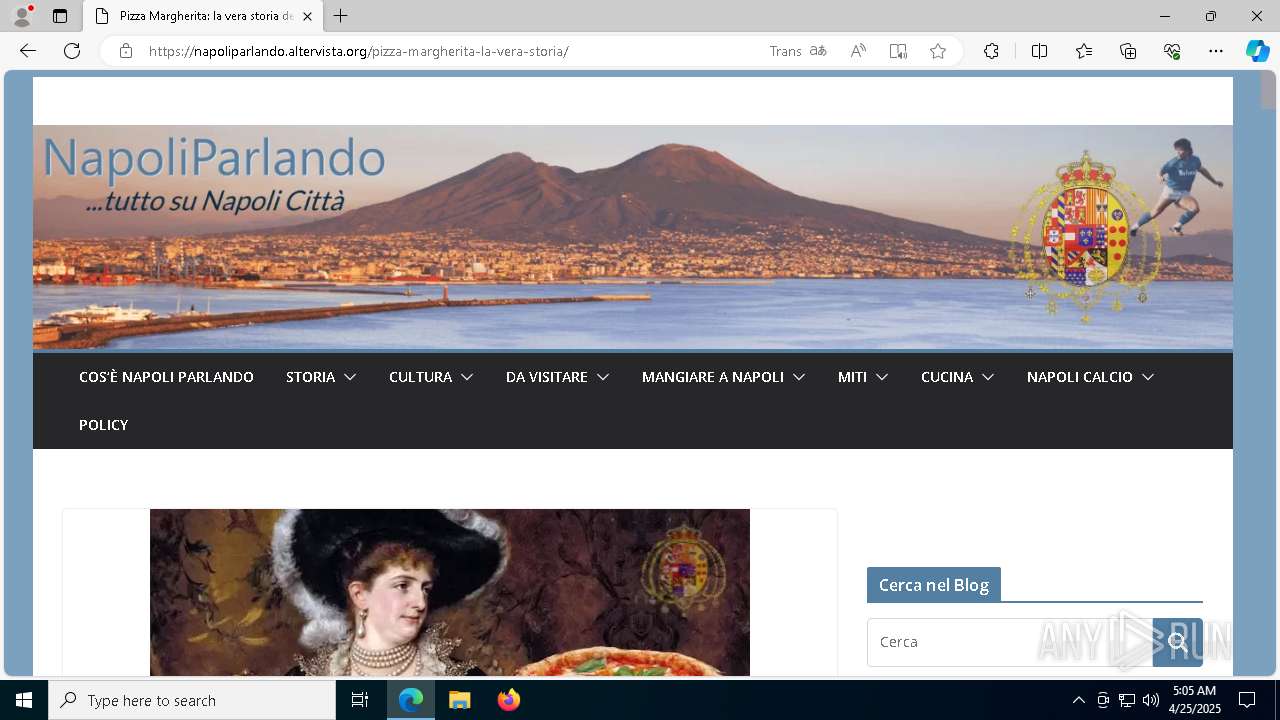The height and width of the screenshot is (720, 1280).
Task: View site information lock icon
Action: (x=126, y=51)
